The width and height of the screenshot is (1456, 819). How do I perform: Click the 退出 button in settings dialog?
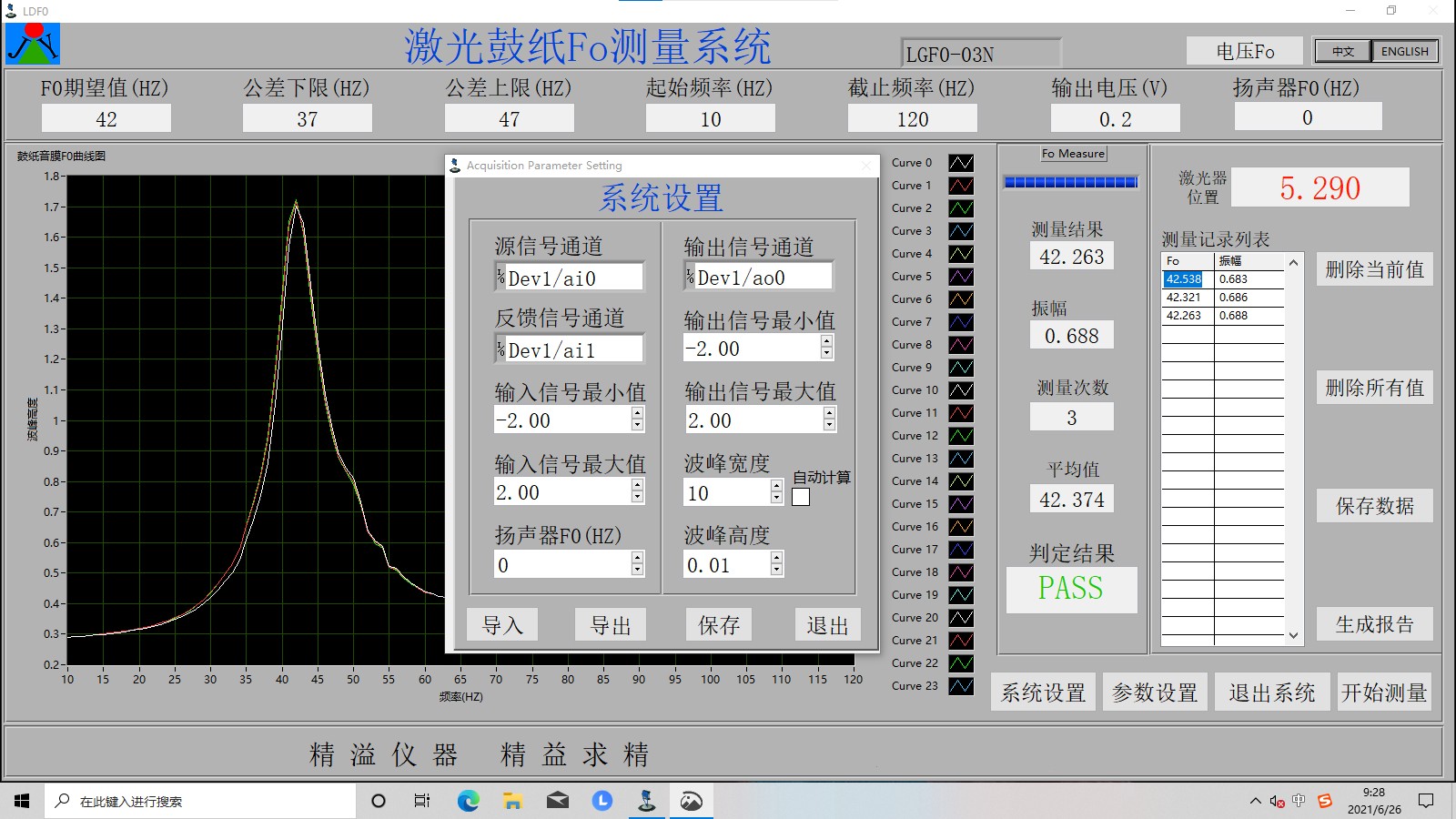pos(827,625)
